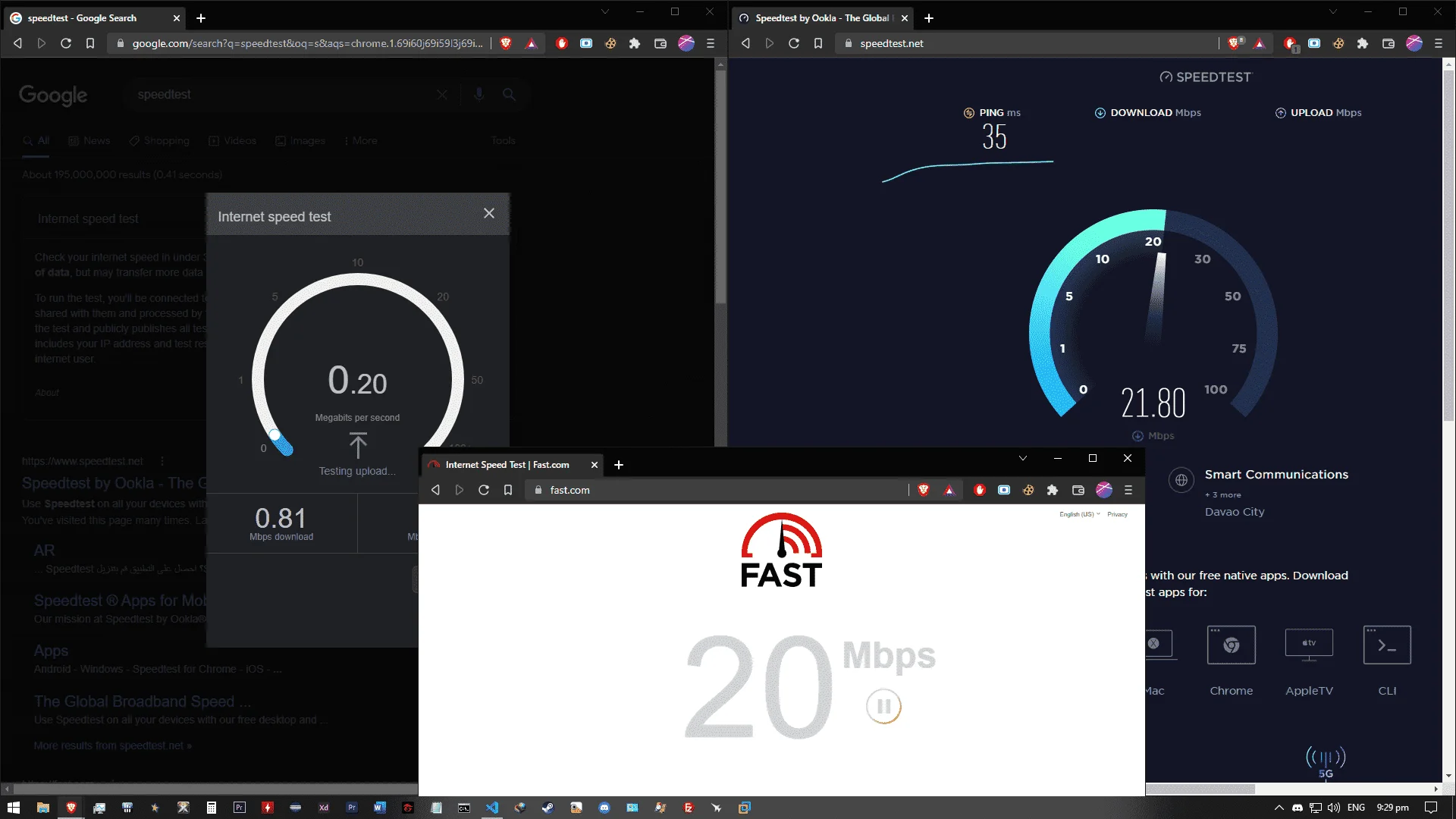Show hidden system tray icons

[1279, 808]
